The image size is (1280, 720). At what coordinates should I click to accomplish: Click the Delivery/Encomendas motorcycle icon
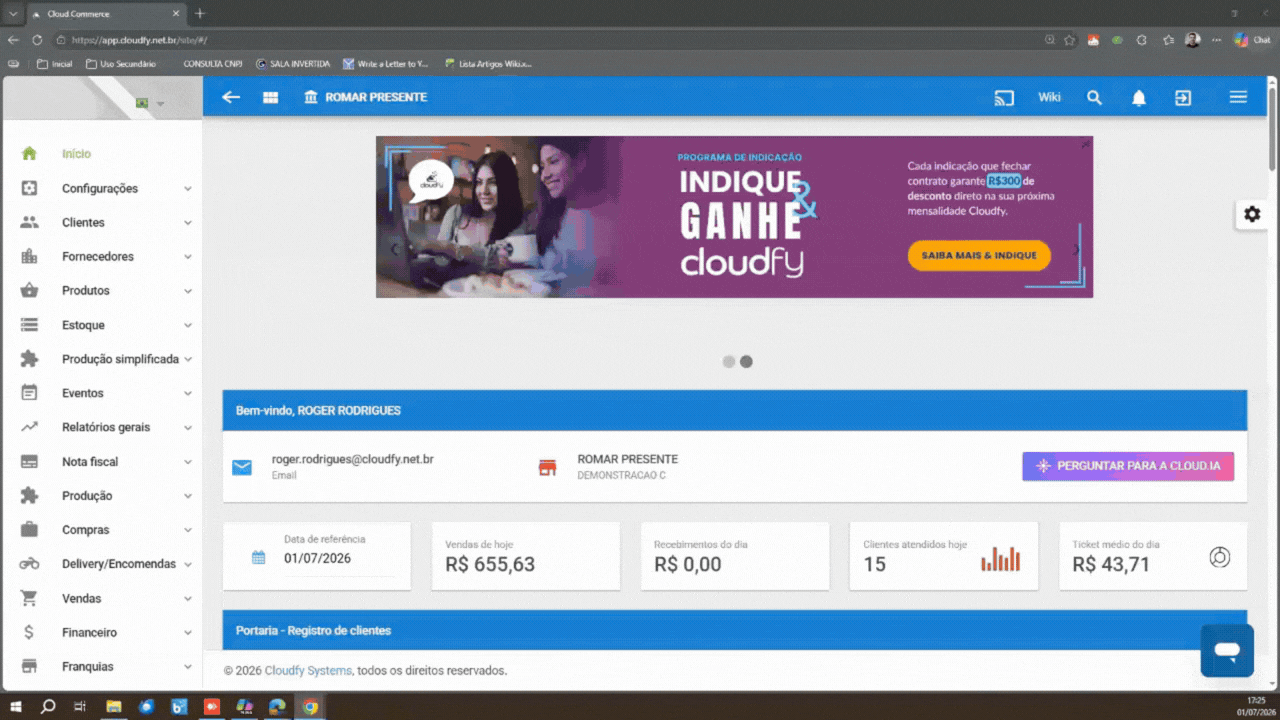coord(29,563)
